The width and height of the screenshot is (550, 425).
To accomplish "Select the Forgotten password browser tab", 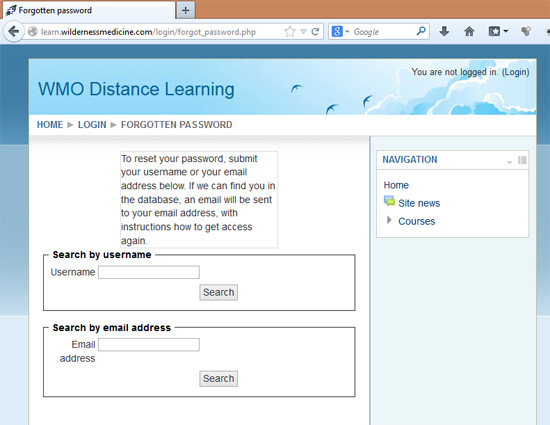I will pos(89,10).
